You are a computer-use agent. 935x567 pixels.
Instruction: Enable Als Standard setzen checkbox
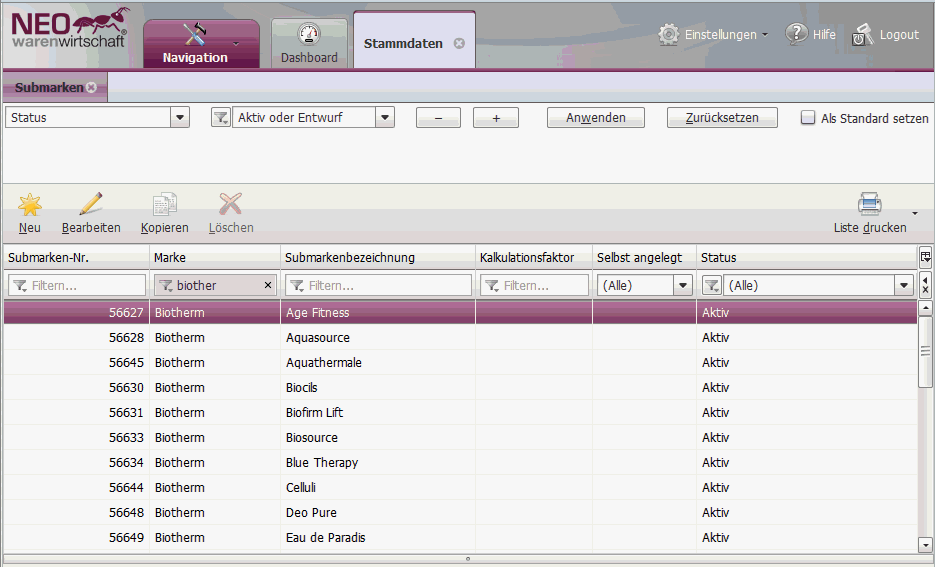point(807,117)
